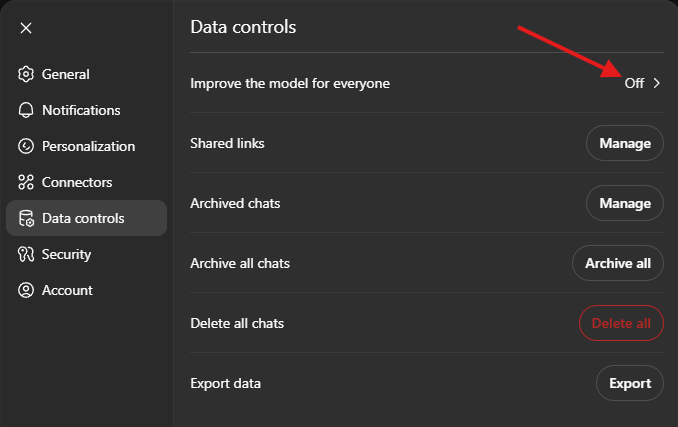Image resolution: width=678 pixels, height=427 pixels.
Task: Click the 'Shared links' row label
Action: pyautogui.click(x=227, y=143)
